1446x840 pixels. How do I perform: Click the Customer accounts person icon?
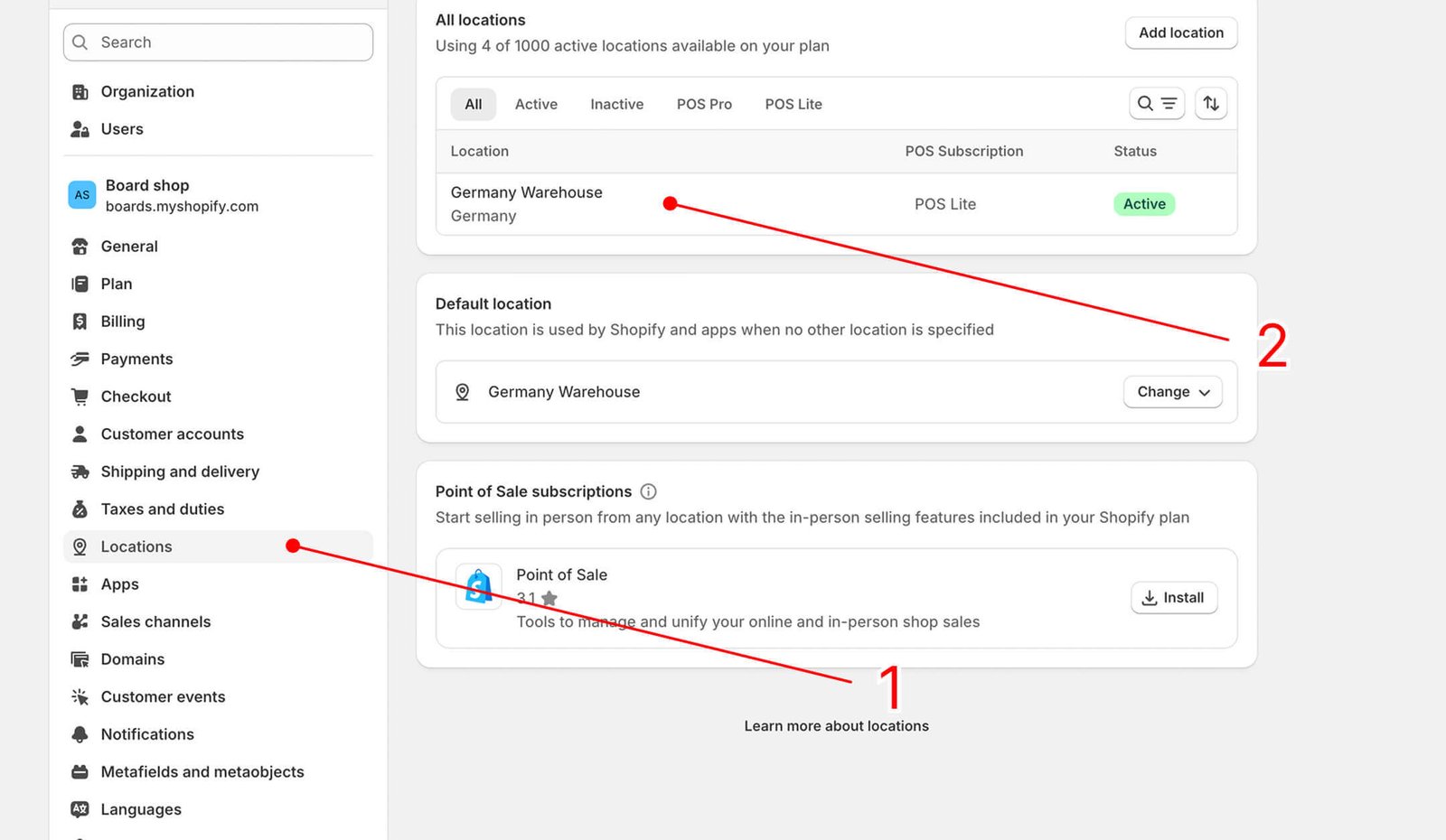(x=80, y=434)
